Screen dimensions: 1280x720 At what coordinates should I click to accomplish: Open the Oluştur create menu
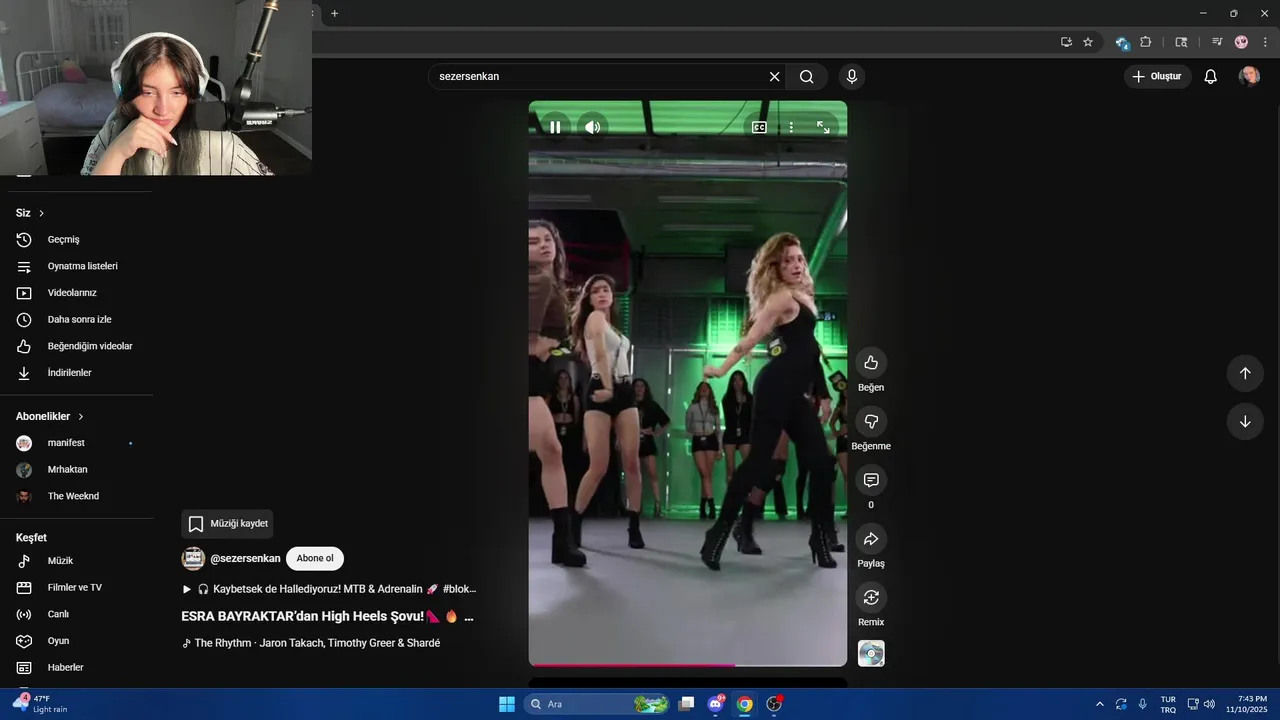(x=1157, y=76)
